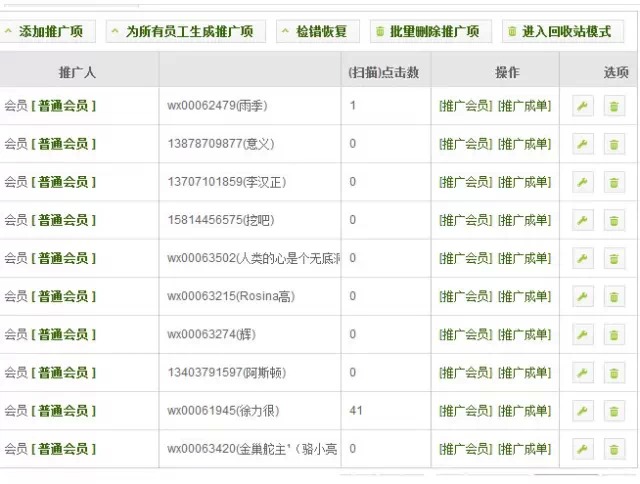640x484 pixels.
Task: Open [推广成单] link for wx00061945(徐力很)
Action: point(525,410)
